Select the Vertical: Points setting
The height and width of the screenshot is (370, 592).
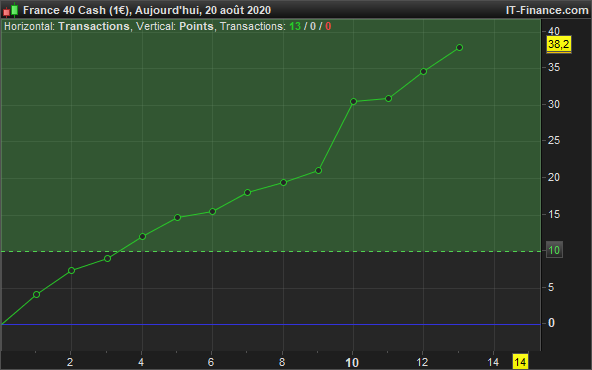[x=175, y=26]
